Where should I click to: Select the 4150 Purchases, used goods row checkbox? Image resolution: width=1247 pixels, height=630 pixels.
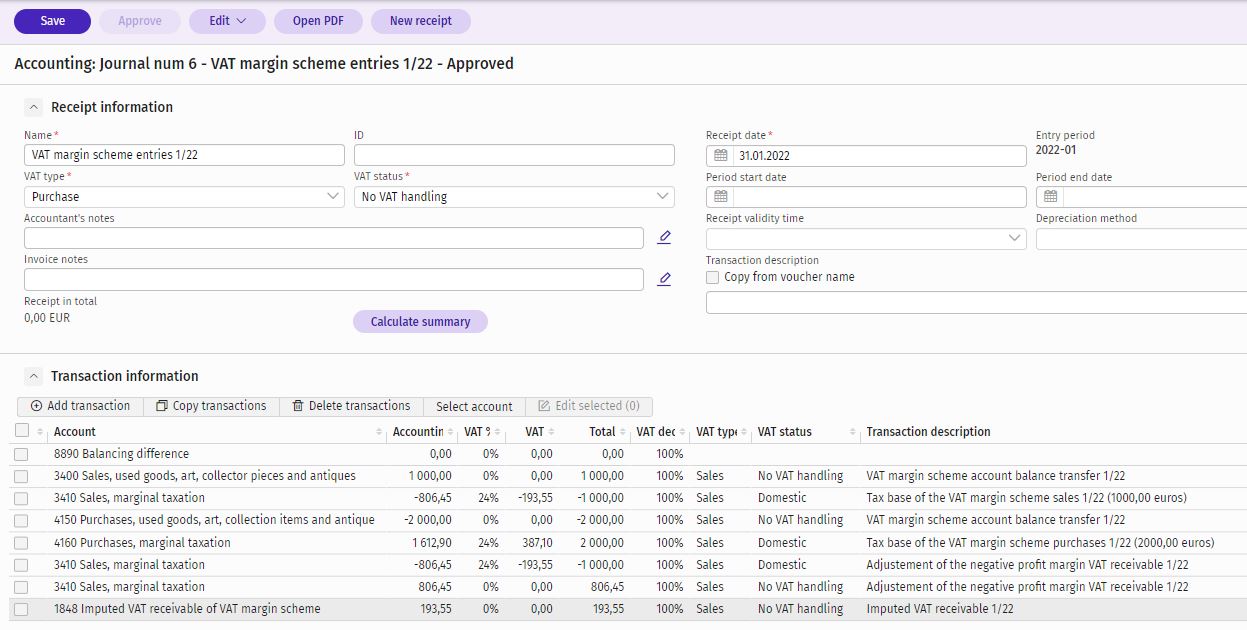(x=22, y=520)
